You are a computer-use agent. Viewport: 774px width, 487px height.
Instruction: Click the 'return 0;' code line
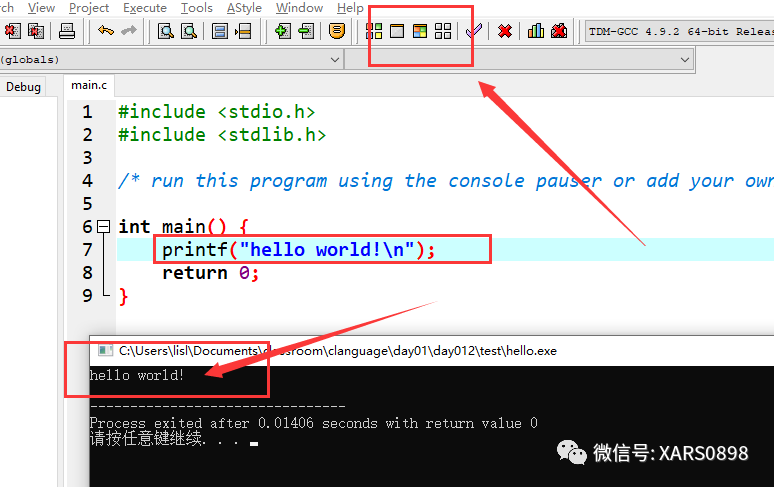pyautogui.click(x=211, y=273)
